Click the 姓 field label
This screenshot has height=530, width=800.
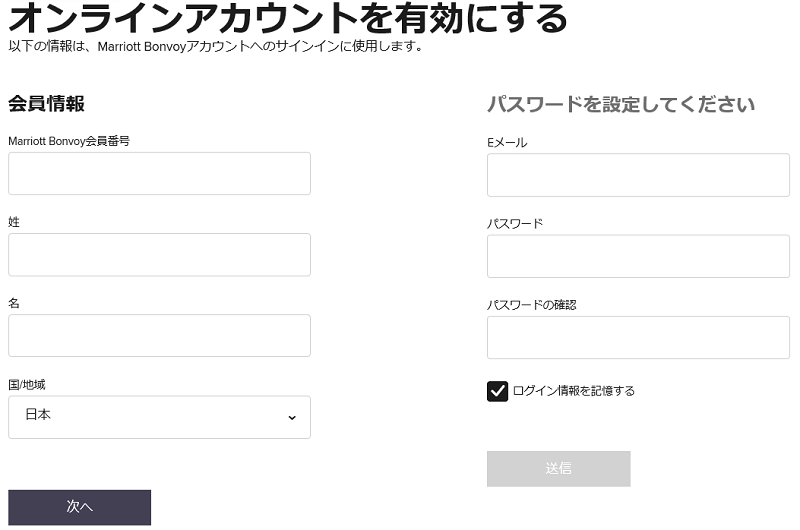click(x=14, y=222)
